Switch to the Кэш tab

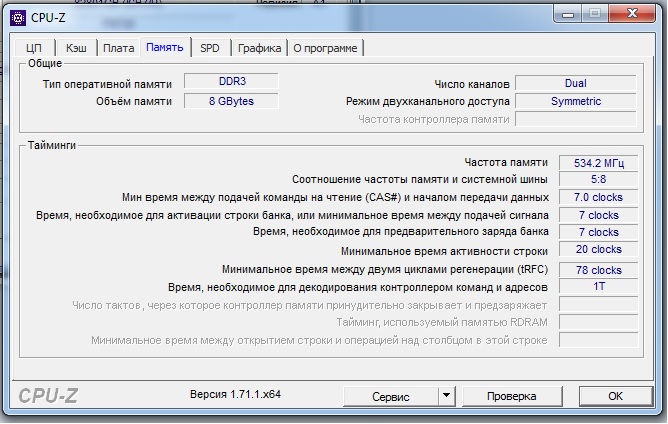click(x=76, y=48)
